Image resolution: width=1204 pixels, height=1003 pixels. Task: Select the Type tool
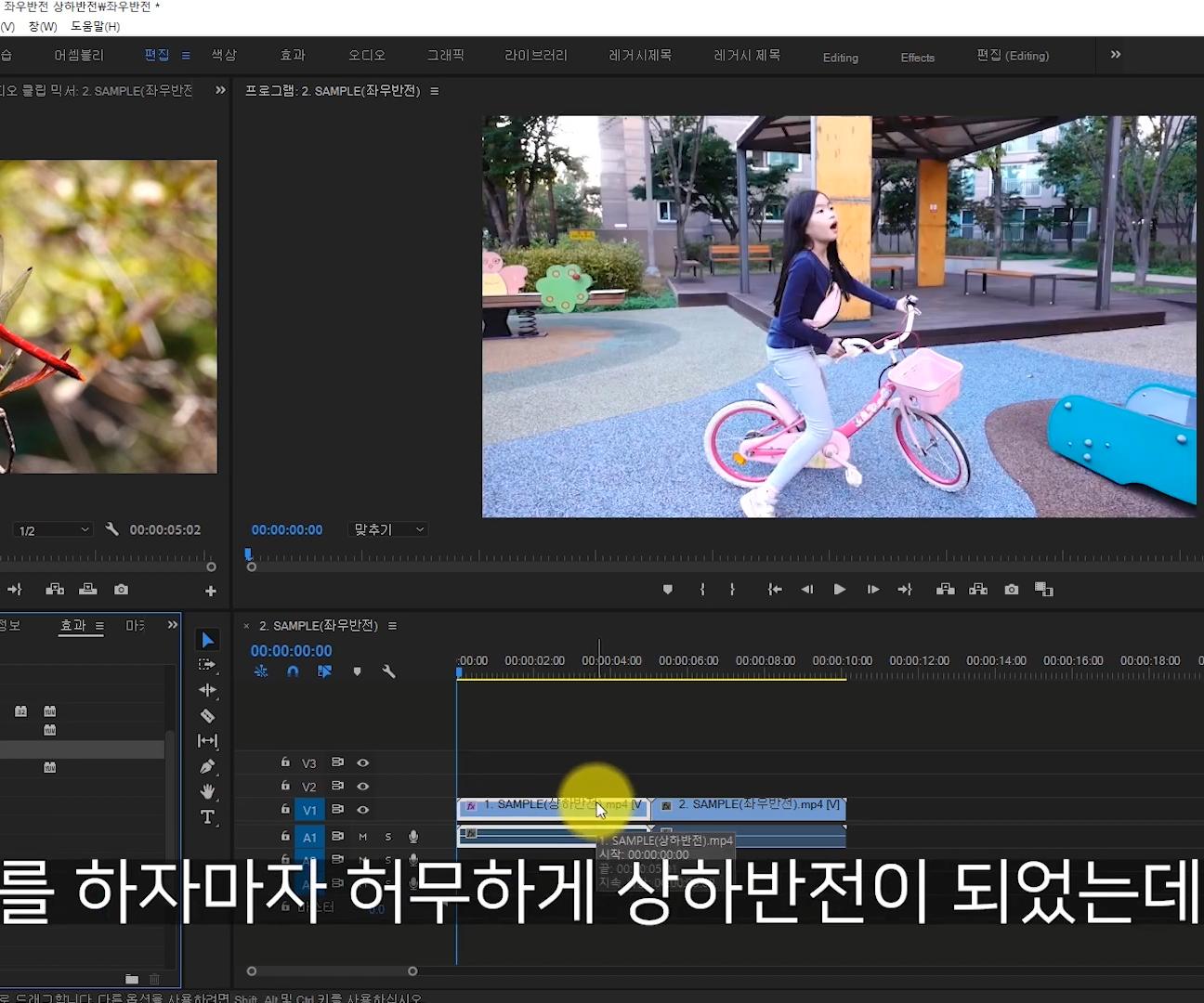pyautogui.click(x=208, y=817)
